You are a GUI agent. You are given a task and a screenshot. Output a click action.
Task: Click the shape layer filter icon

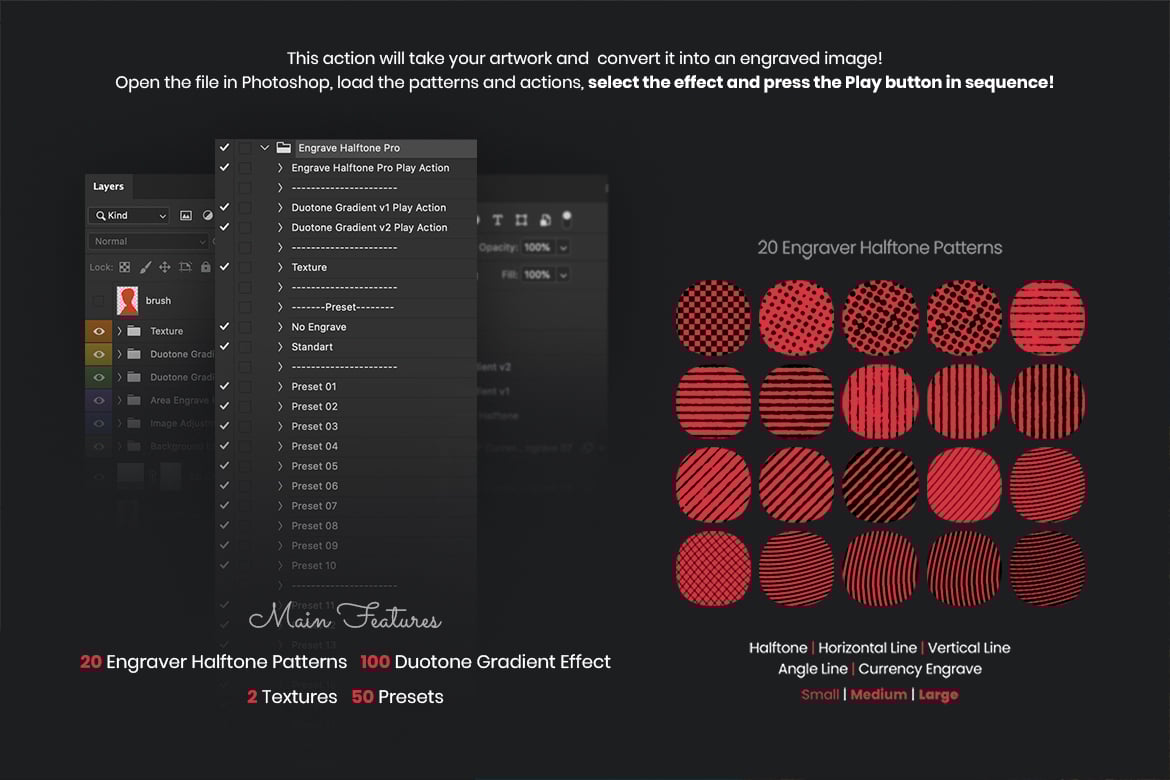(522, 219)
